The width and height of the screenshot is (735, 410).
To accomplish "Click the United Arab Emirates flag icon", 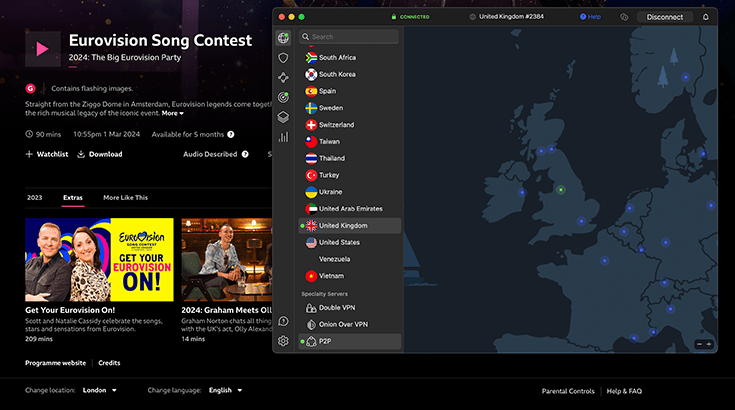I will 311,209.
